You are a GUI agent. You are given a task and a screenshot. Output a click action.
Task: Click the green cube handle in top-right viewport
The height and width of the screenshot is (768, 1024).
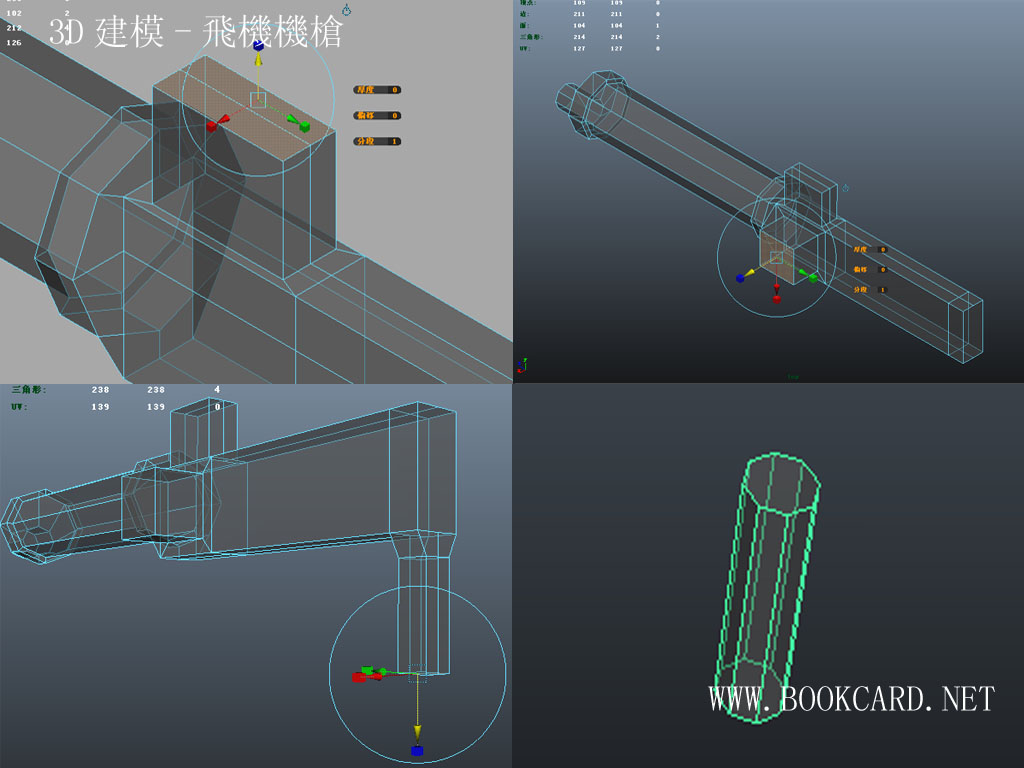(x=813, y=277)
